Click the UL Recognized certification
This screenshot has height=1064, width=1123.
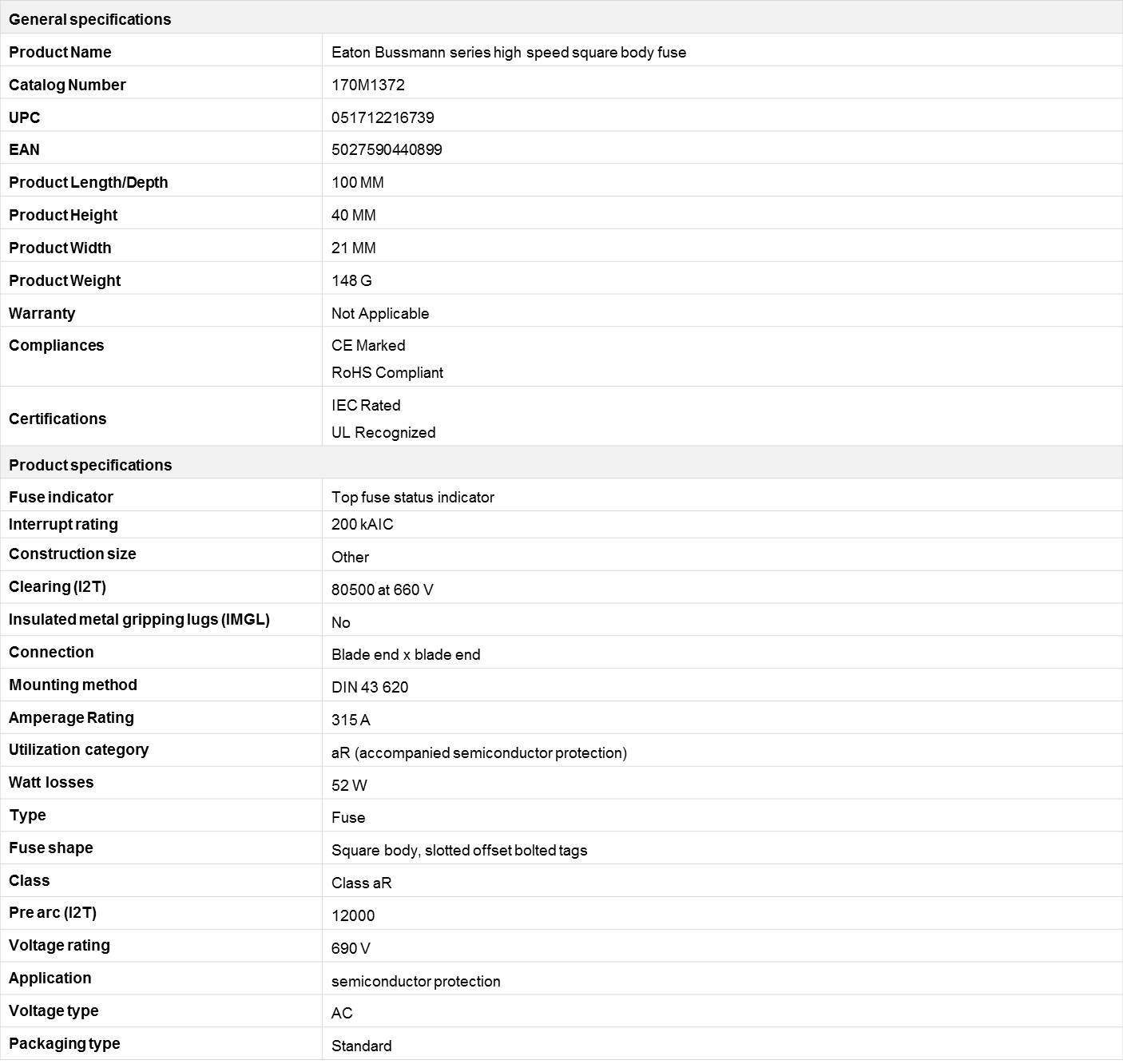pyautogui.click(x=383, y=432)
